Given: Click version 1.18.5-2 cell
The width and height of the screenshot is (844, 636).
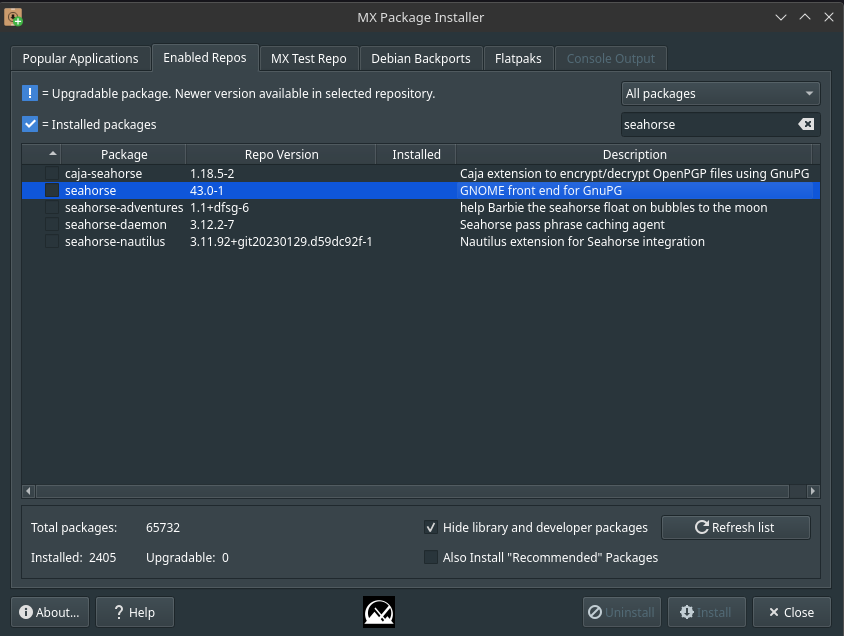Looking at the screenshot, I should click(212, 173).
